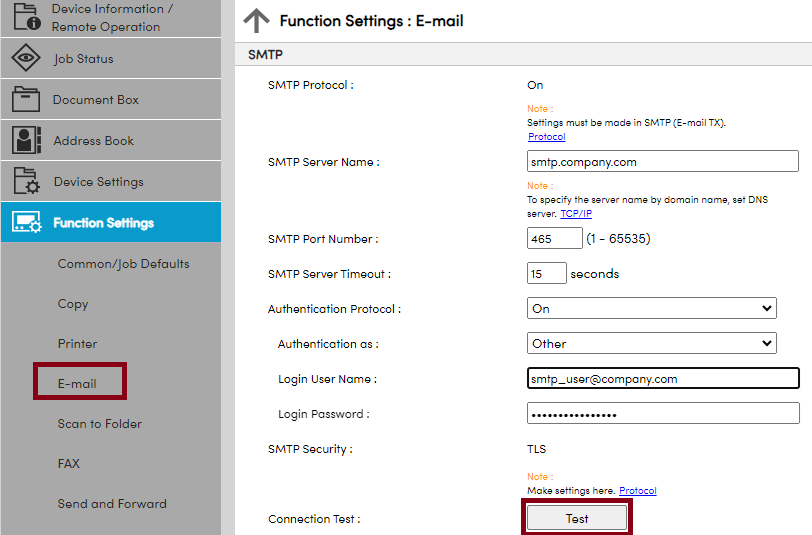812x535 pixels.
Task: Open the E-mail settings menu item
Action: click(x=77, y=384)
